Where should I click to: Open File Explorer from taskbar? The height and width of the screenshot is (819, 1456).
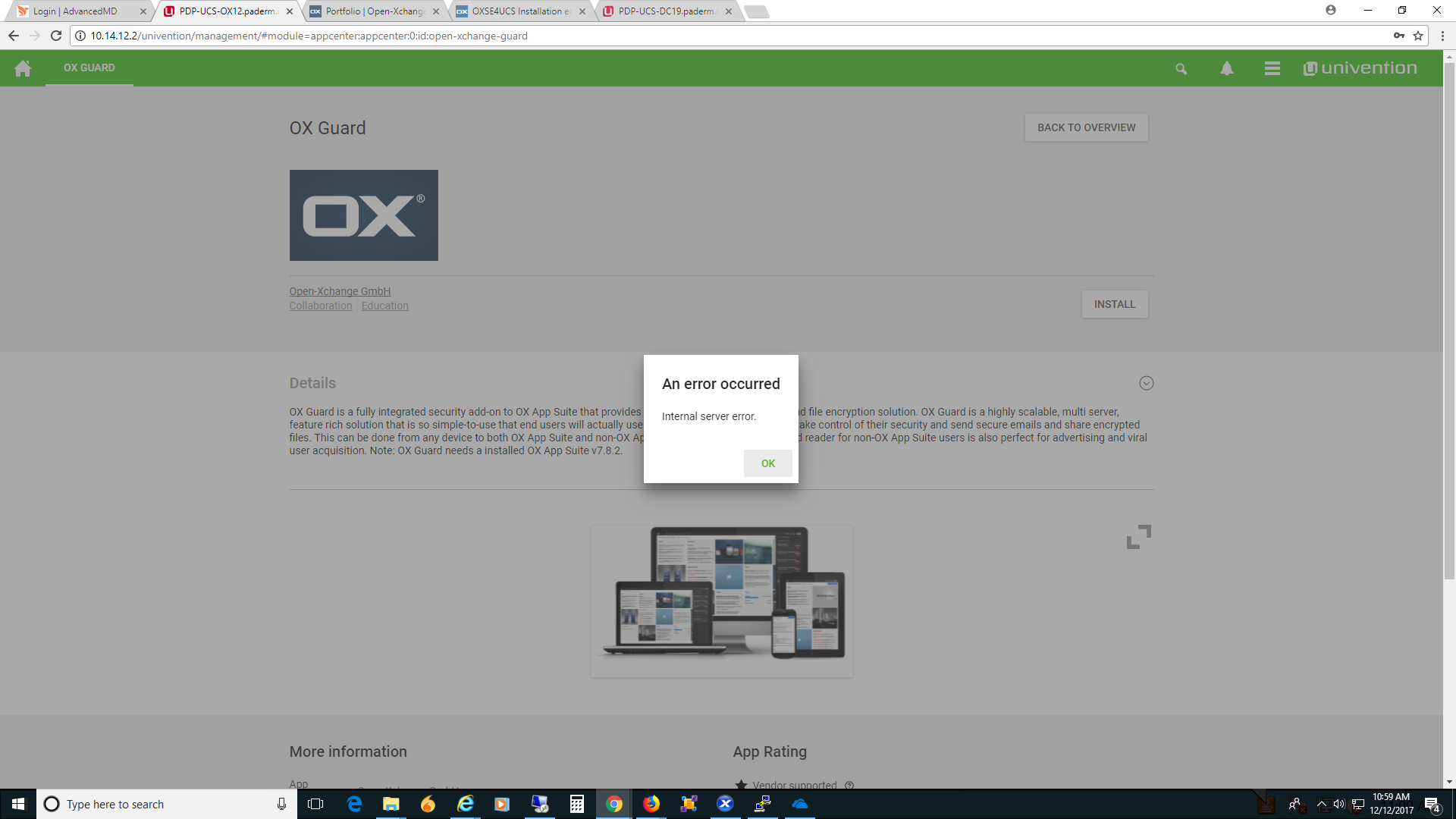391,804
